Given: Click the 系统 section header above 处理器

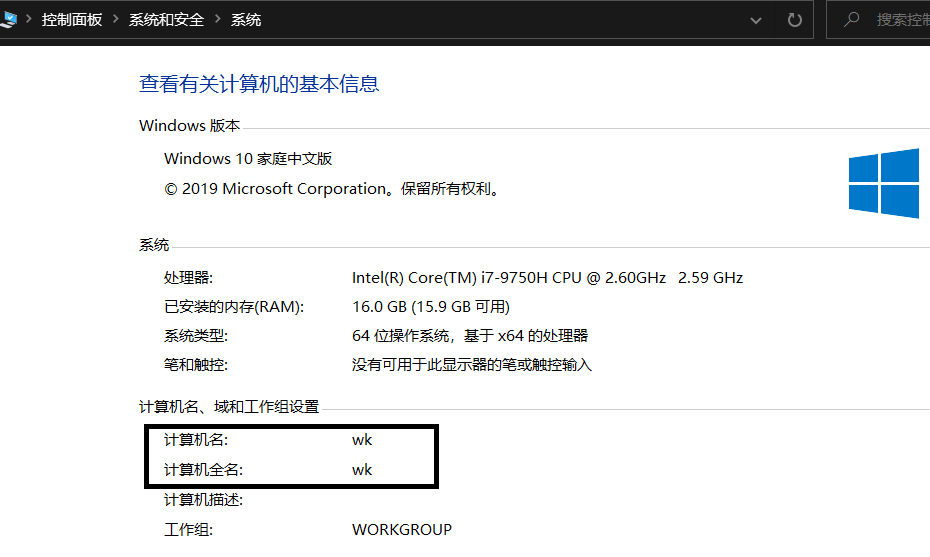Looking at the screenshot, I should click(154, 244).
